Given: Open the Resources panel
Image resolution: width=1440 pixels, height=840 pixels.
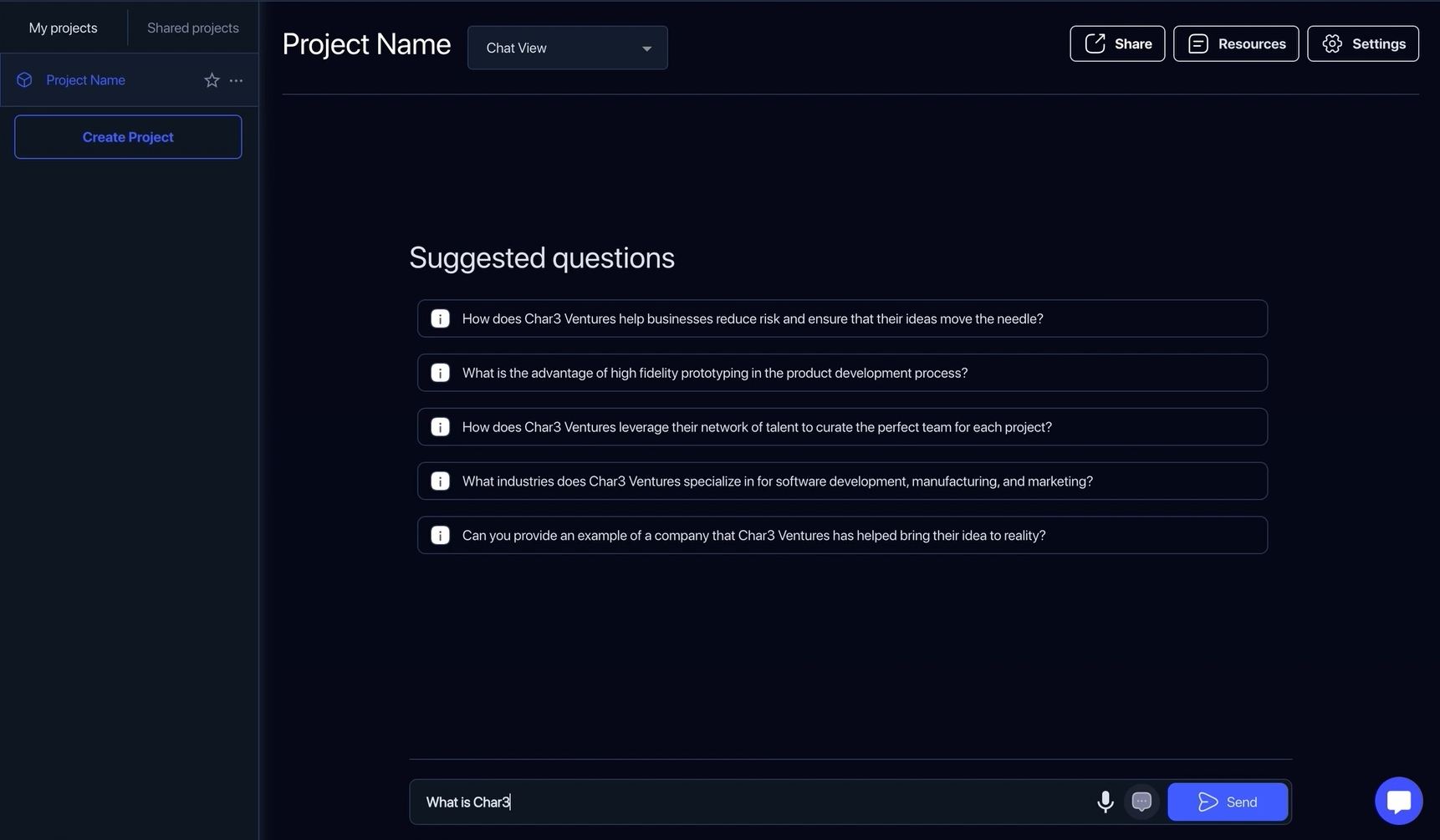Looking at the screenshot, I should pyautogui.click(x=1236, y=43).
